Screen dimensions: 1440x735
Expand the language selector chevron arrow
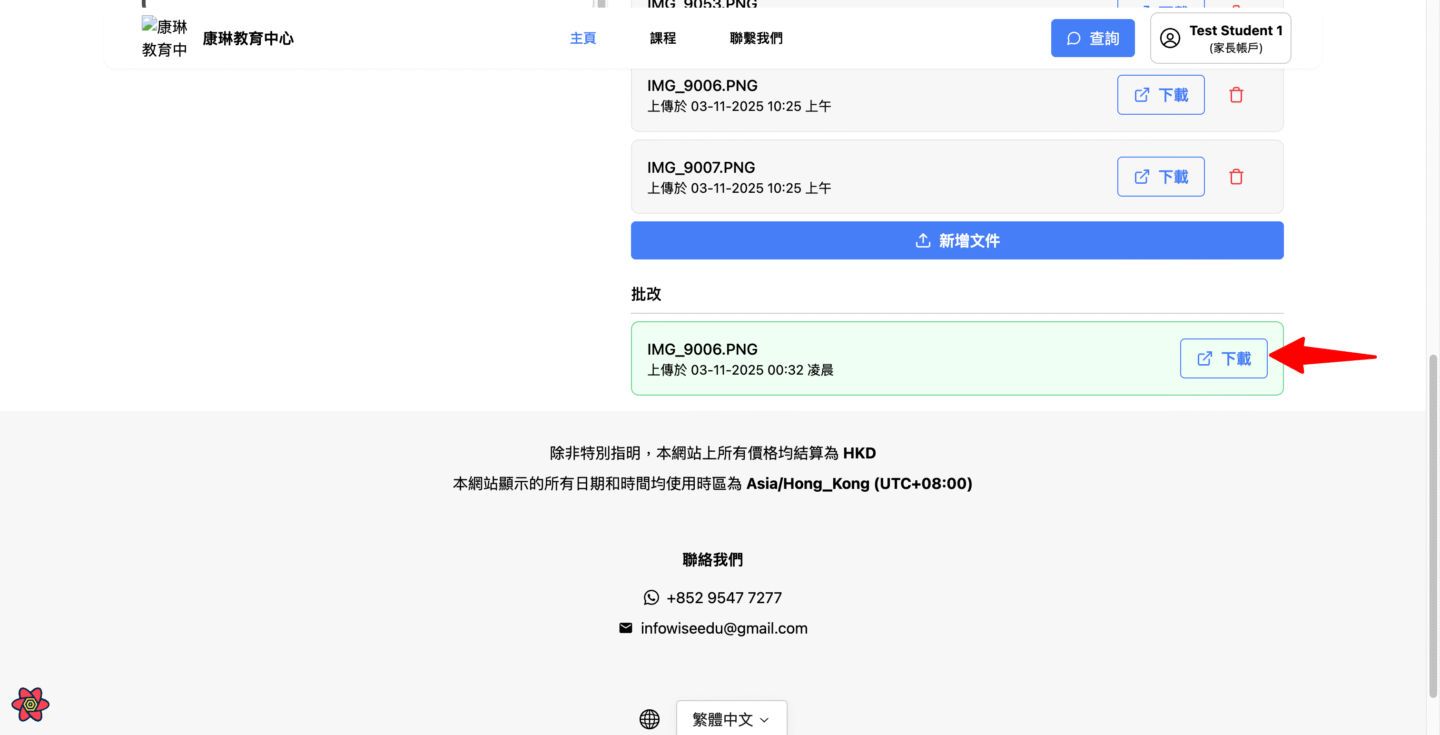(x=765, y=720)
